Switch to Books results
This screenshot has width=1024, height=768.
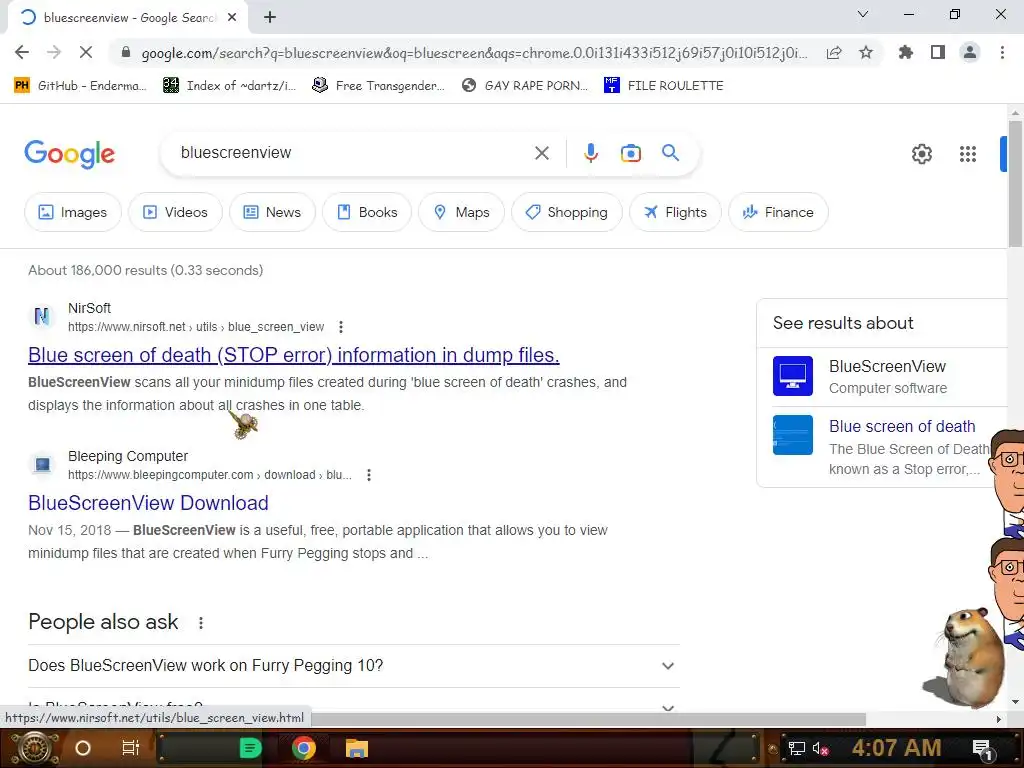click(366, 212)
